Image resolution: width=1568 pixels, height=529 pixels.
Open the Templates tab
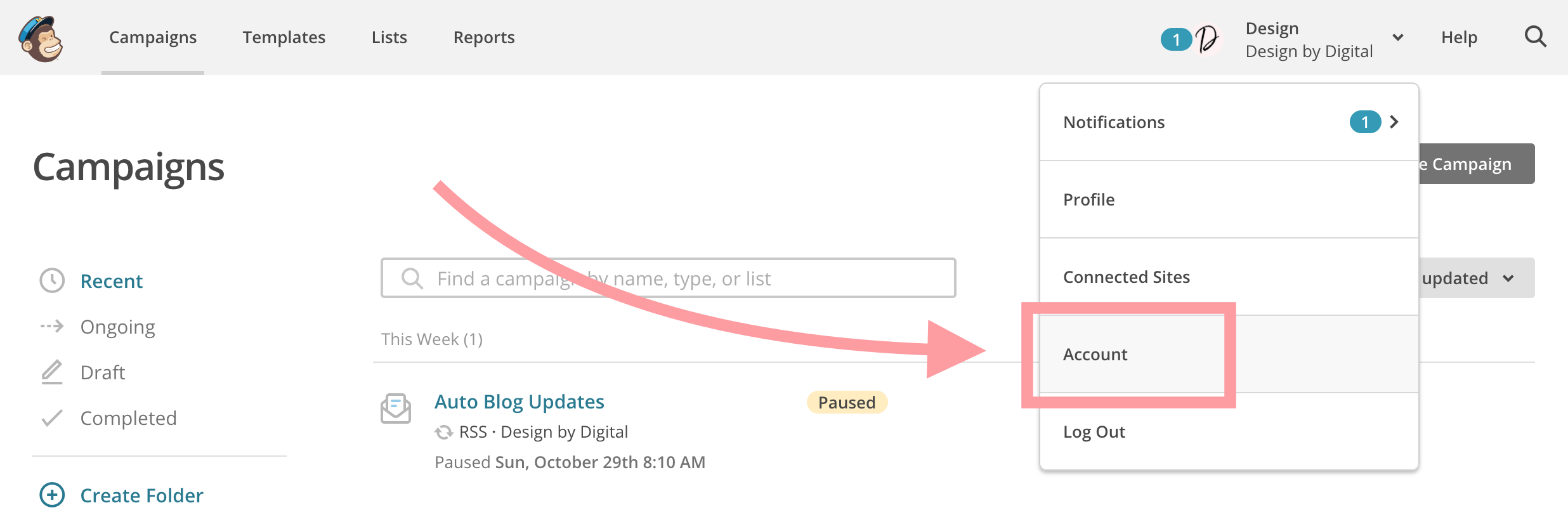coord(284,37)
